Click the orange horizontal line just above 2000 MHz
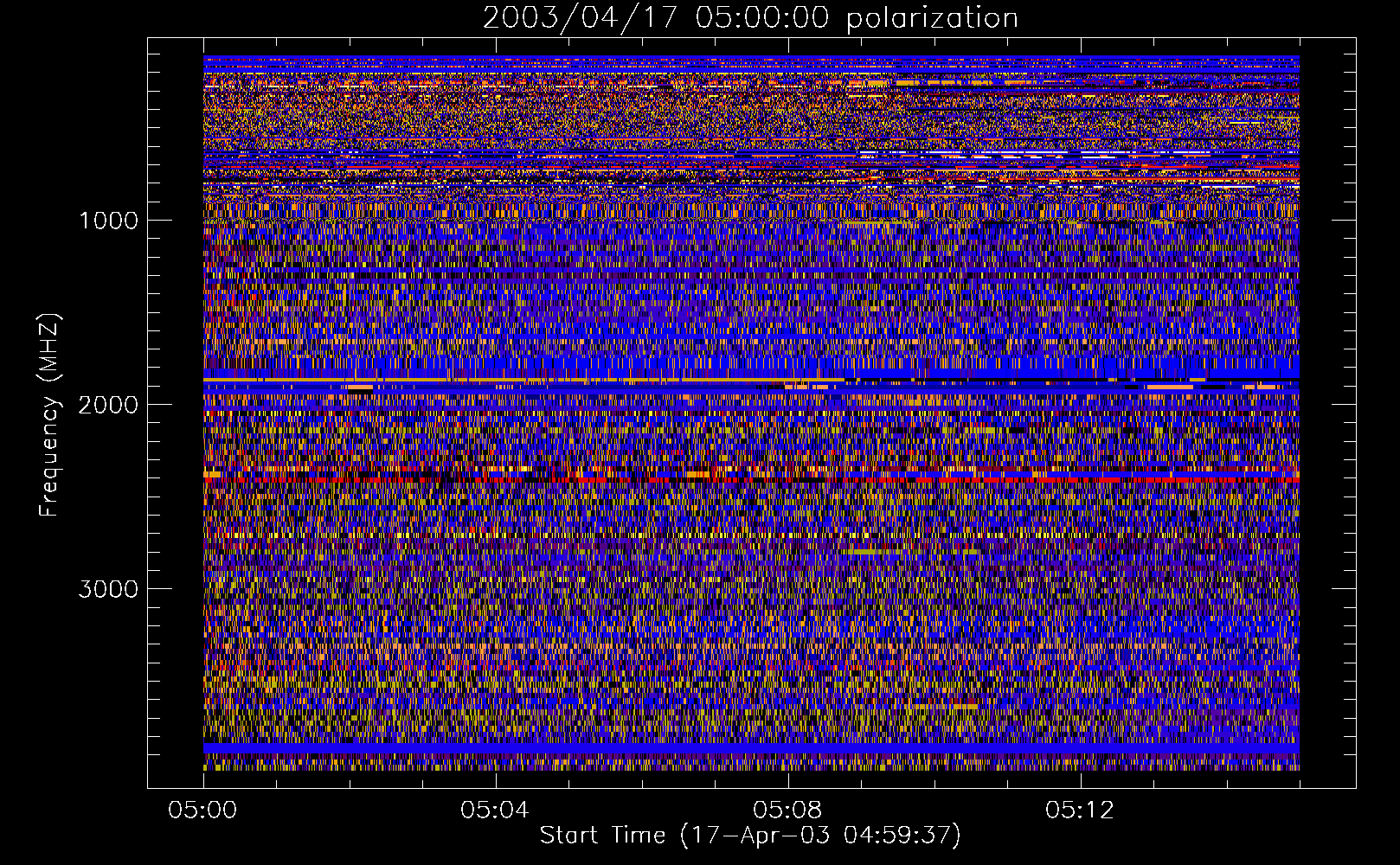The height and width of the screenshot is (865, 1400). (x=523, y=380)
